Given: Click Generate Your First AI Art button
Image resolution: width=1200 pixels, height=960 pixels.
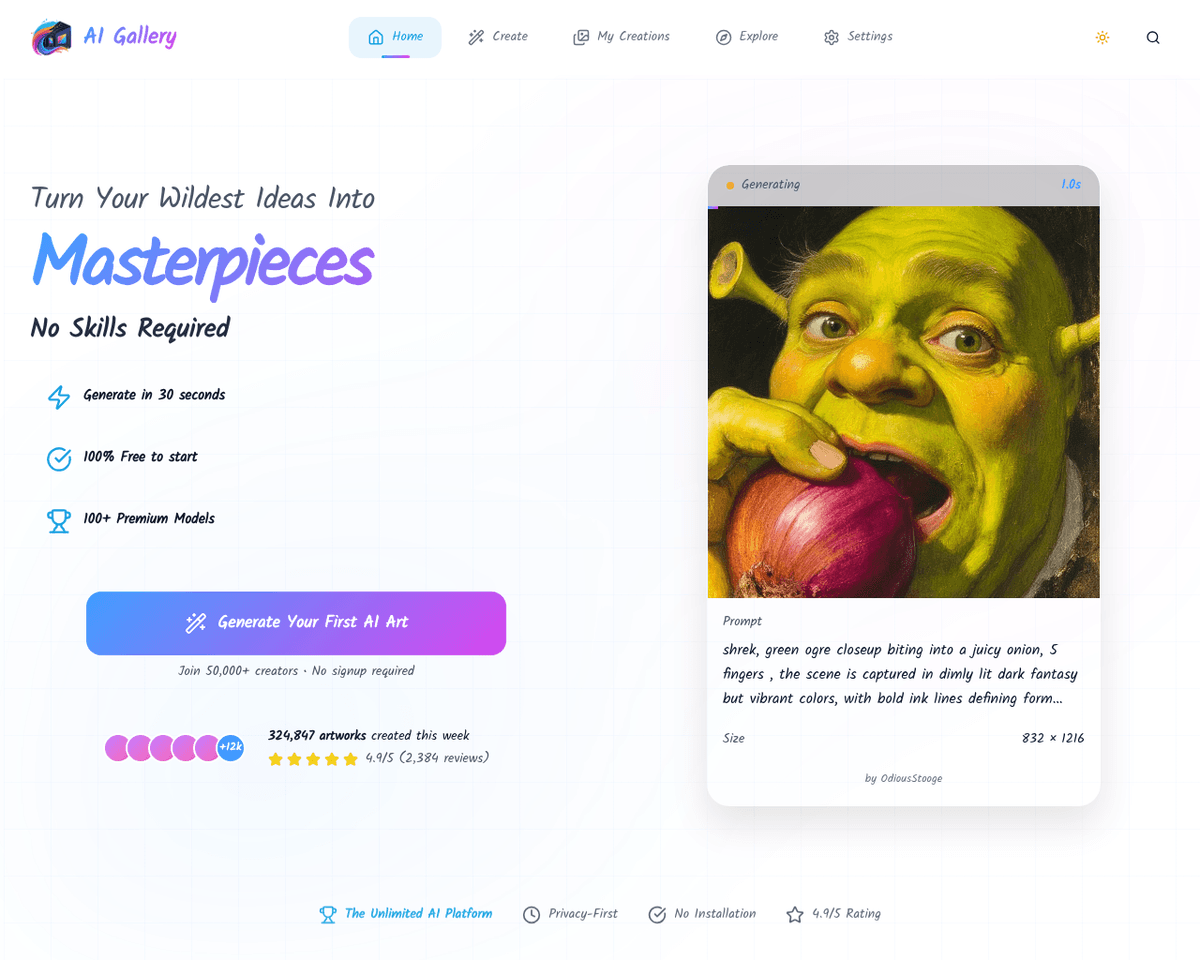Looking at the screenshot, I should pyautogui.click(x=296, y=623).
